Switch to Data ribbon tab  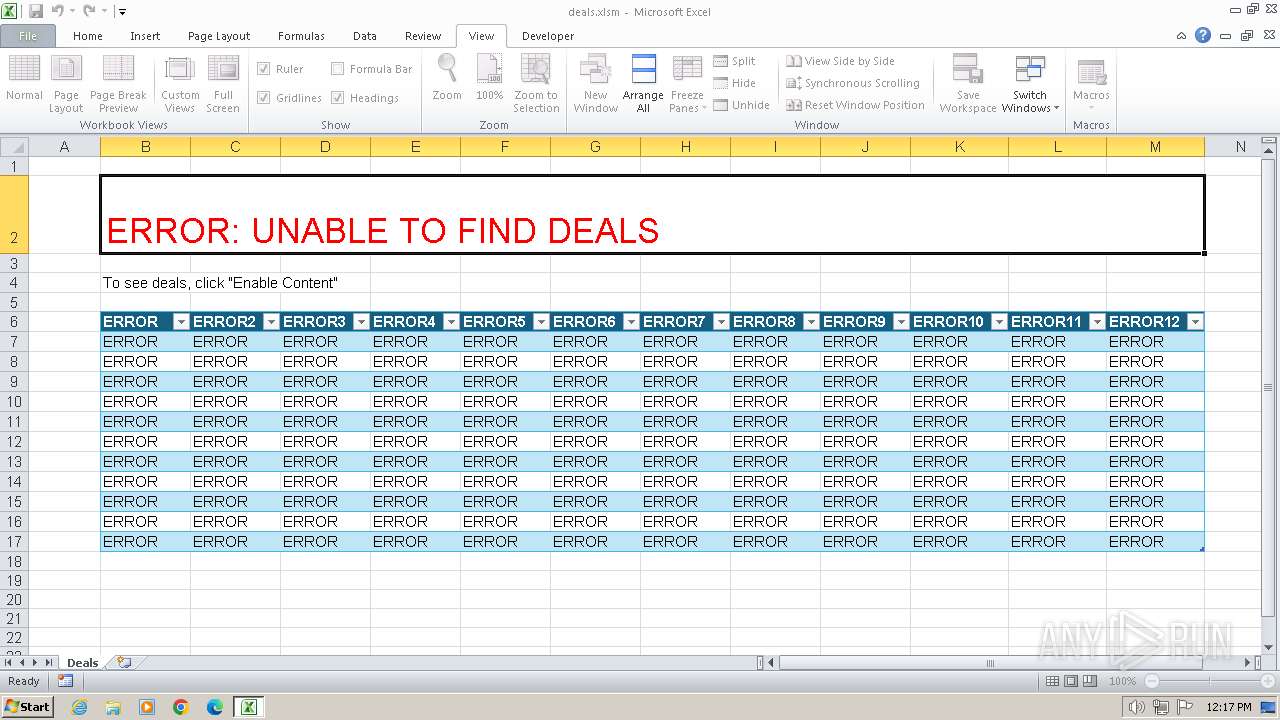coord(365,36)
